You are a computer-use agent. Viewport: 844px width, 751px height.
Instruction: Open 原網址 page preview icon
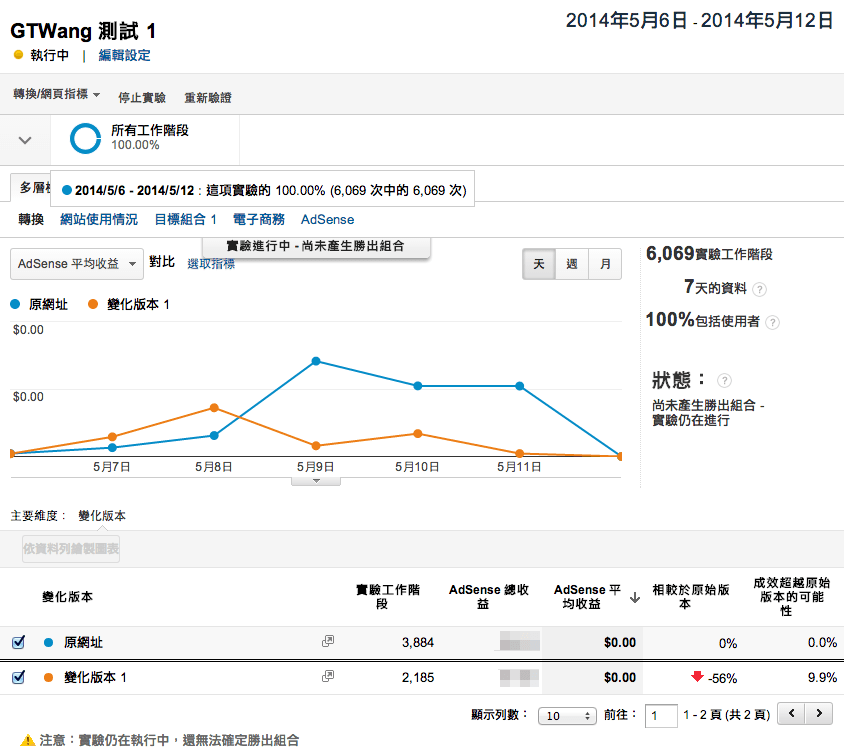pyautogui.click(x=327, y=642)
